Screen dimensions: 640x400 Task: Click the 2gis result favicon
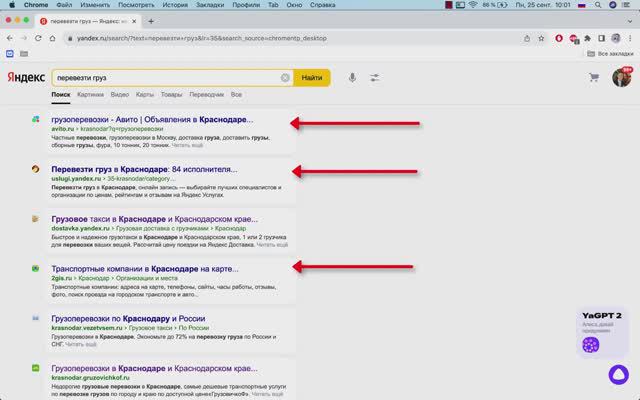36,269
